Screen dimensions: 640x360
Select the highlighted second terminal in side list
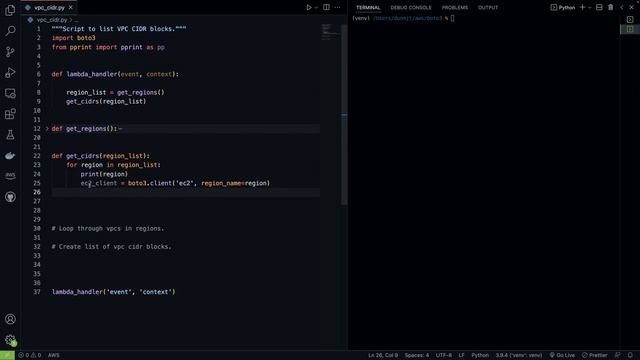[x=630, y=29]
